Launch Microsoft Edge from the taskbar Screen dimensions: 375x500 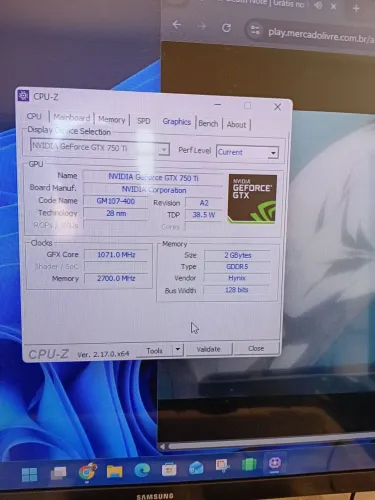click(x=142, y=470)
